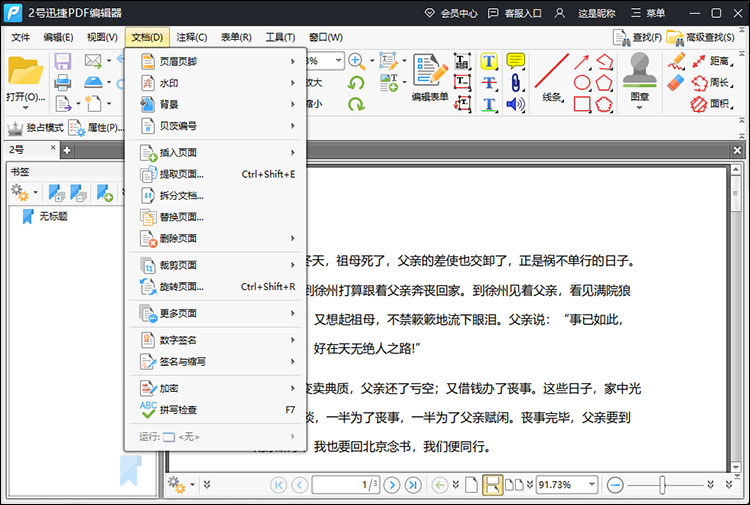
Task: Click the zoom-out minus button by slider
Action: click(615, 485)
